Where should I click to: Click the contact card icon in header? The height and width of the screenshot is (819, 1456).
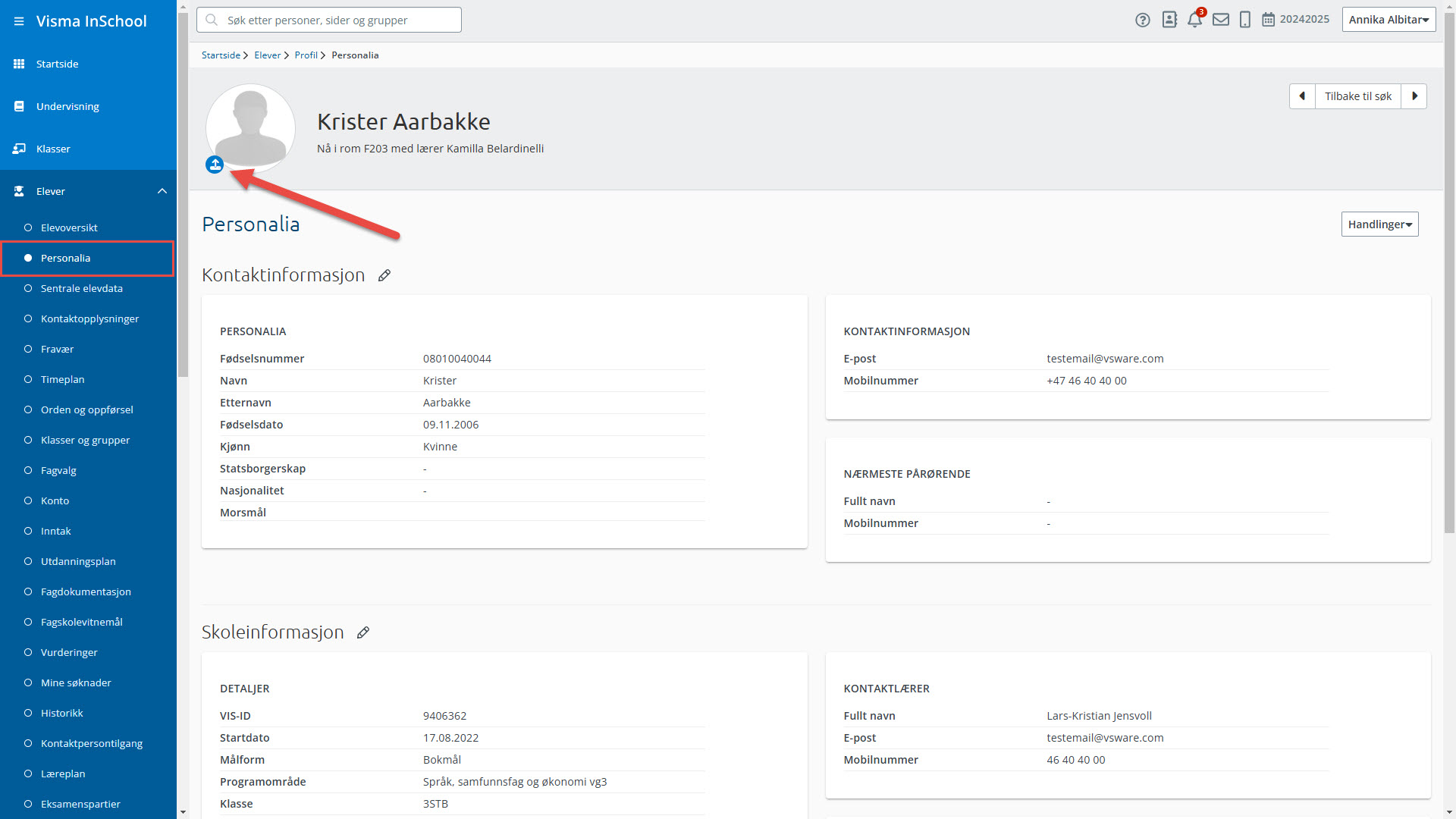[x=1169, y=20]
